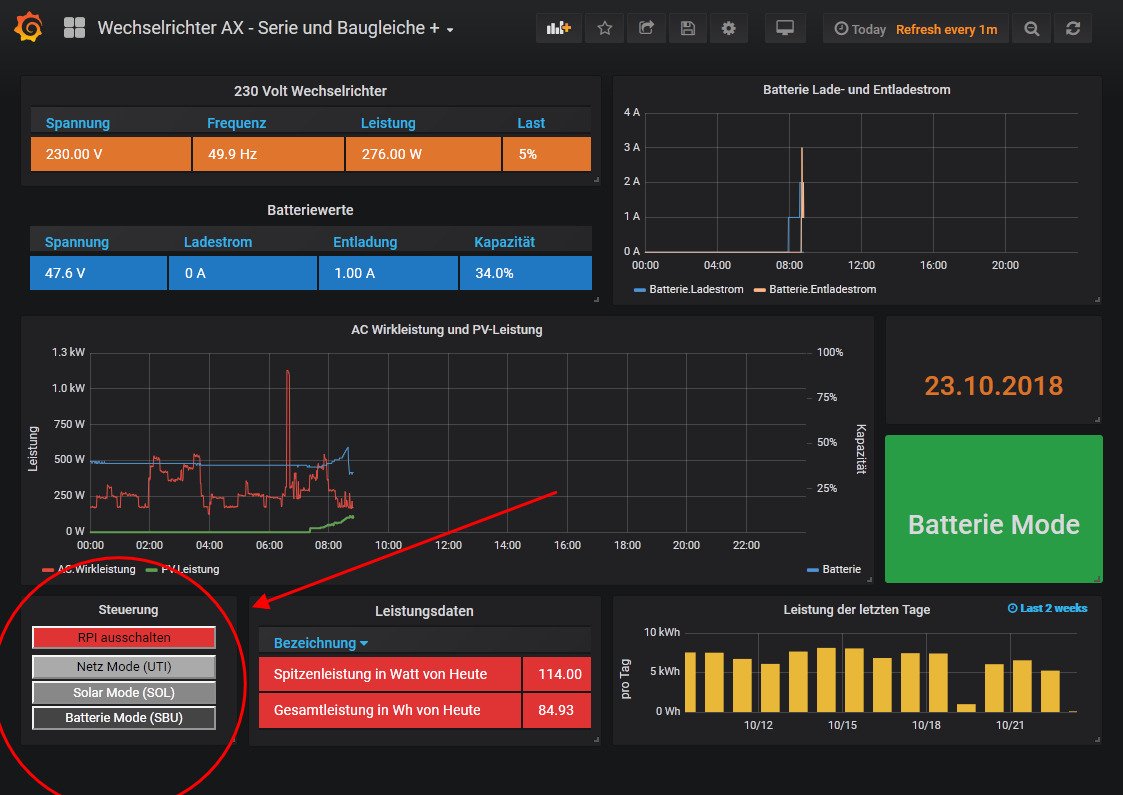Screen dimensions: 1123x795
Task: Click the Add panel icon
Action: point(558,29)
